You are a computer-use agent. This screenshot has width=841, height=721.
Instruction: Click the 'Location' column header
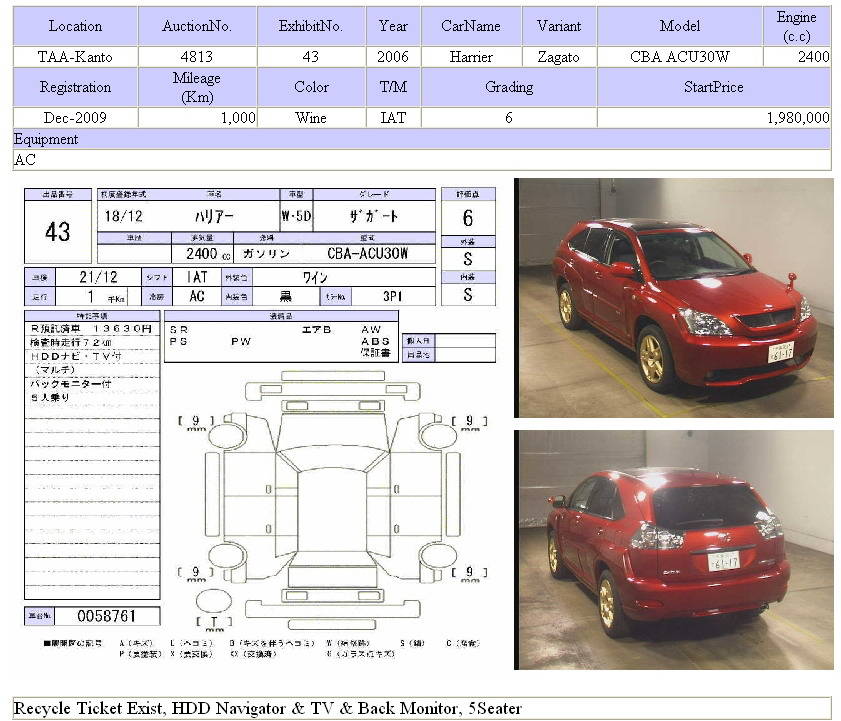point(75,26)
